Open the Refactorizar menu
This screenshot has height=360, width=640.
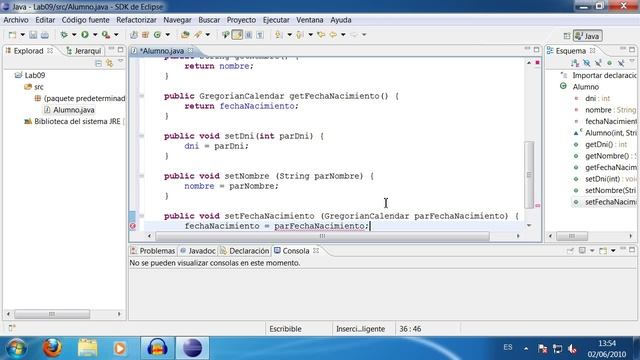(x=136, y=20)
